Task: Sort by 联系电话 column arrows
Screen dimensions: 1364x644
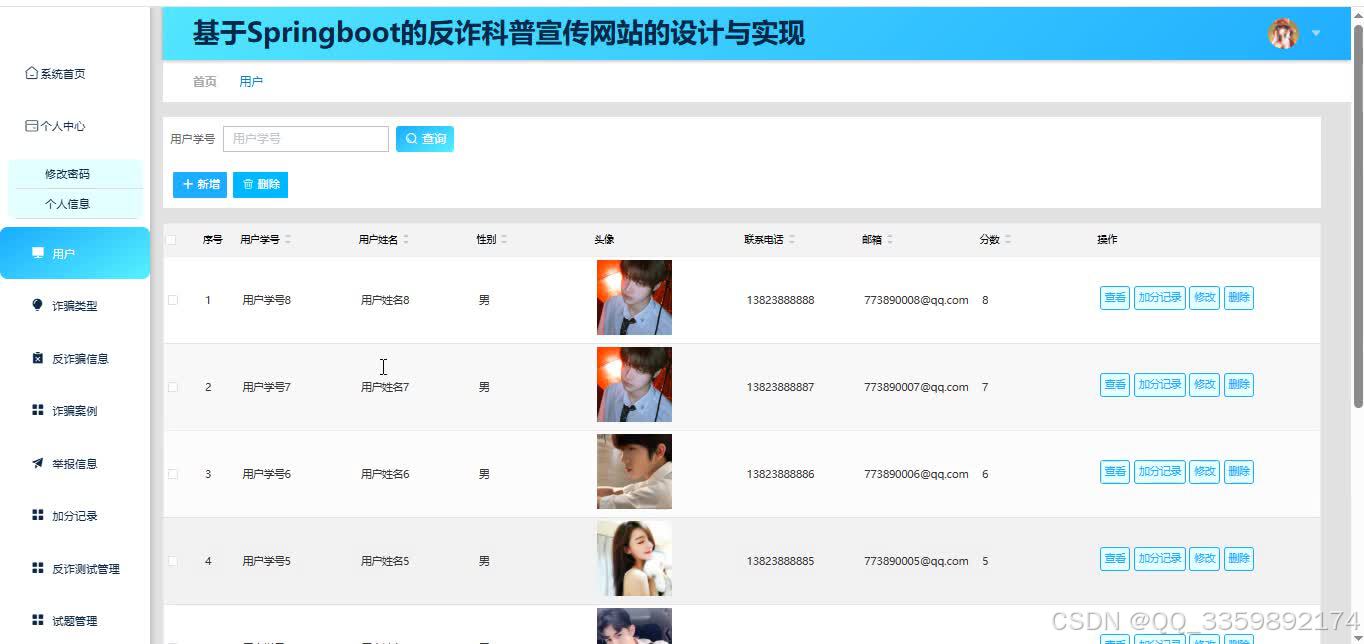Action: (792, 240)
